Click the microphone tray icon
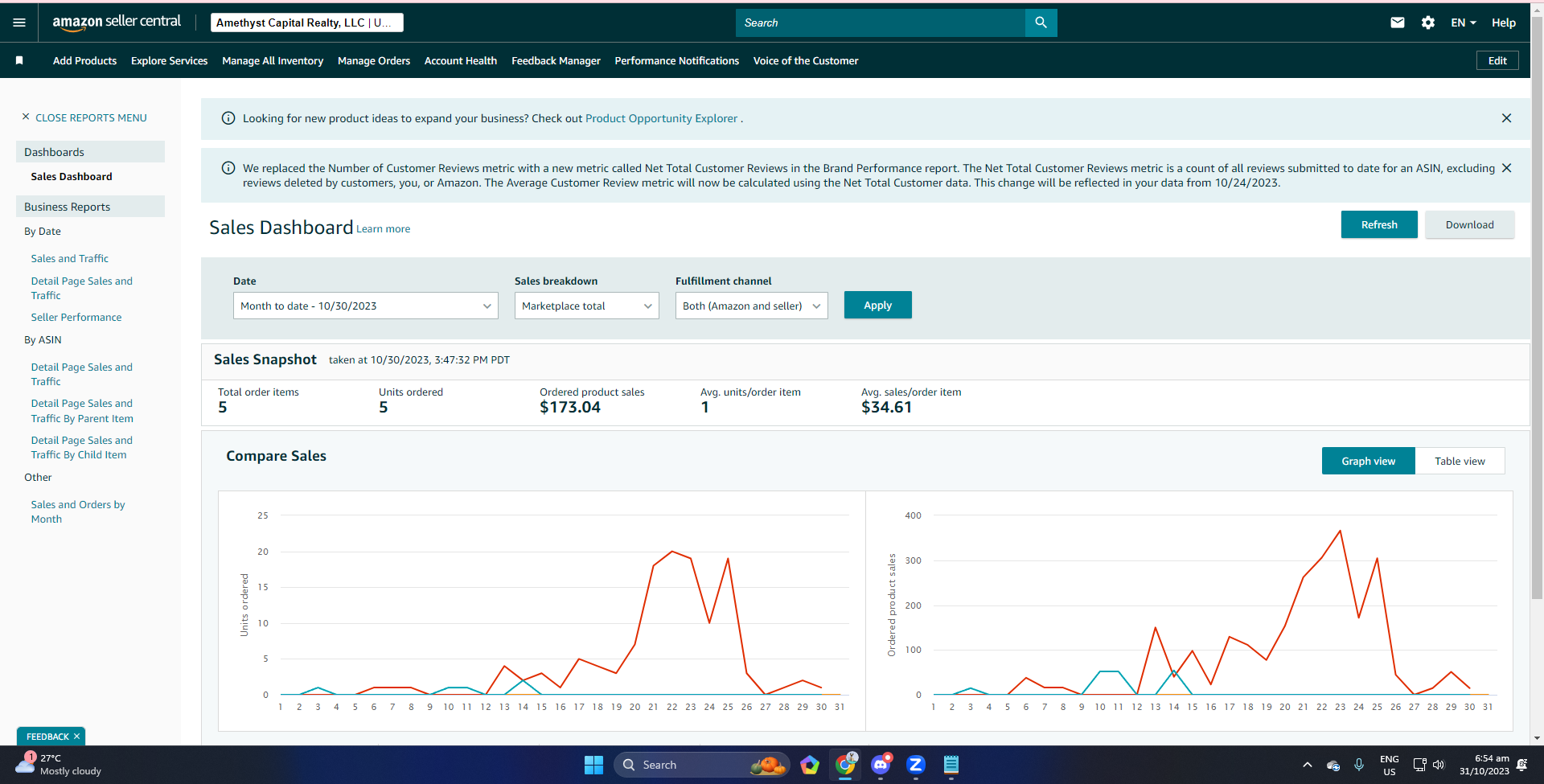 [1359, 765]
